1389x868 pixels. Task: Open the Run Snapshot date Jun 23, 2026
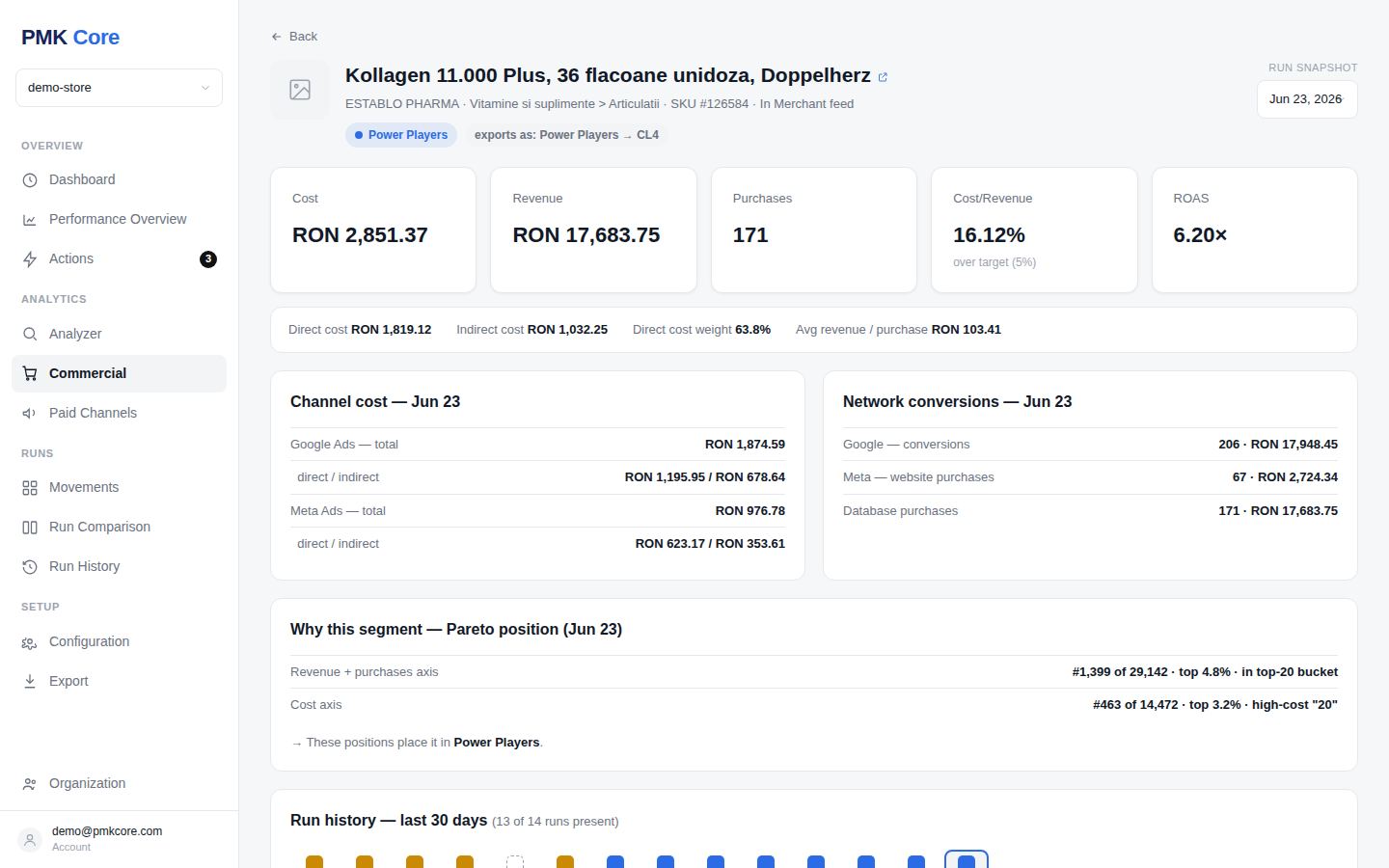tap(1307, 99)
